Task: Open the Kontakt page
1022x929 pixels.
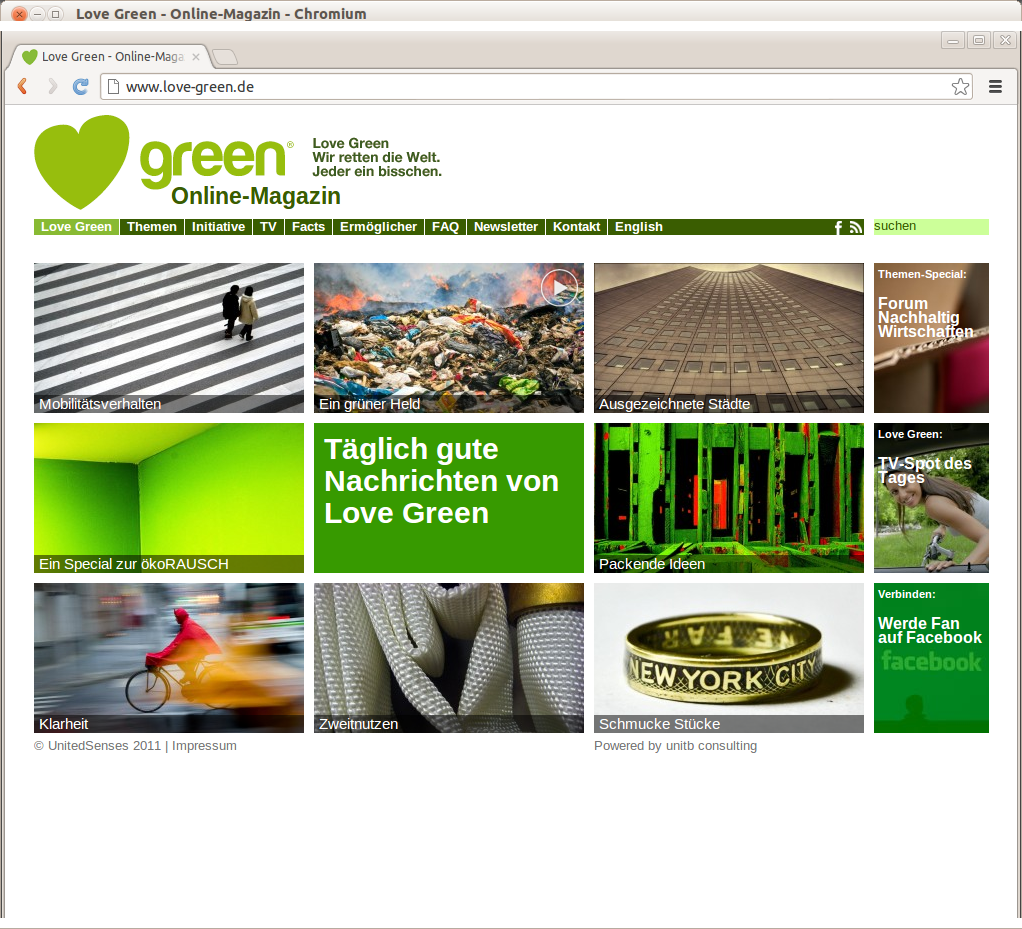Action: (x=576, y=227)
